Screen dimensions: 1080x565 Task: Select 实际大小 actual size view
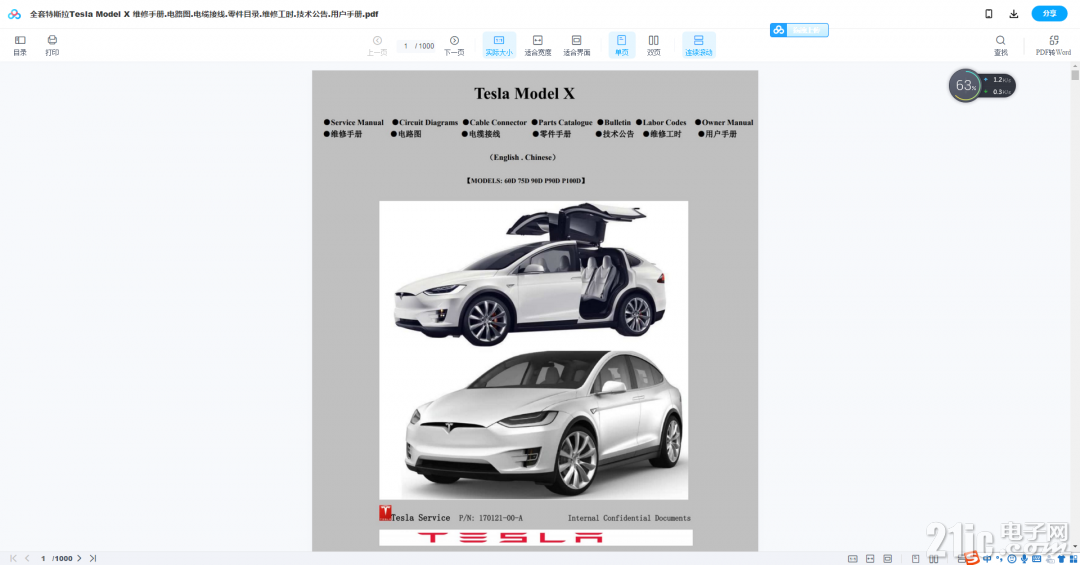coord(499,45)
